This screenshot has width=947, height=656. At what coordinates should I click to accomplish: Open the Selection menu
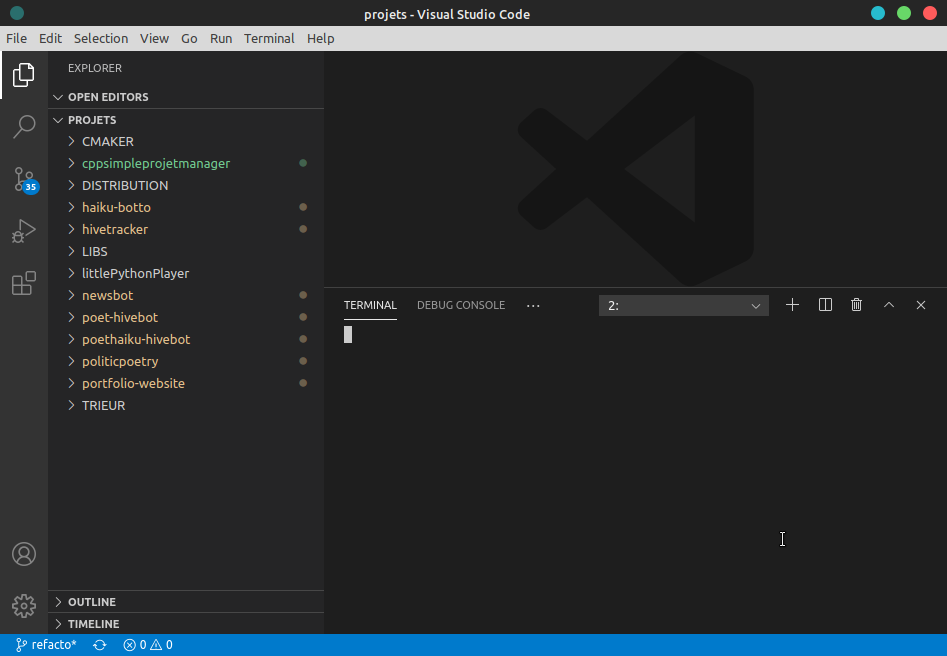point(101,39)
